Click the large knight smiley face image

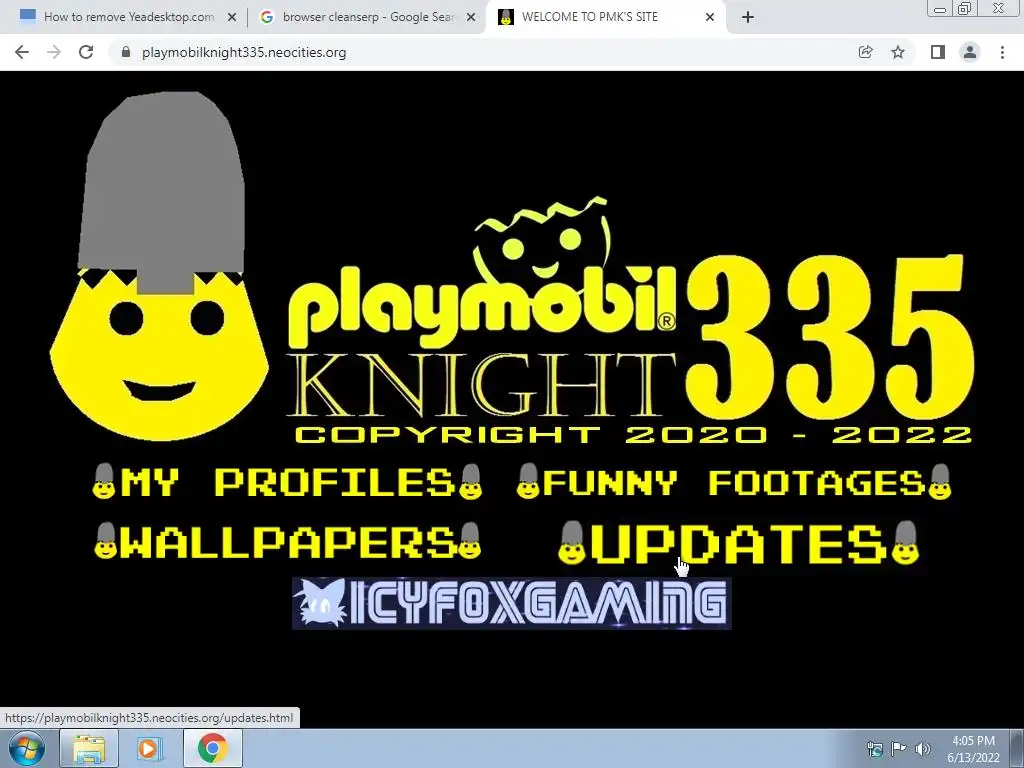click(x=160, y=266)
